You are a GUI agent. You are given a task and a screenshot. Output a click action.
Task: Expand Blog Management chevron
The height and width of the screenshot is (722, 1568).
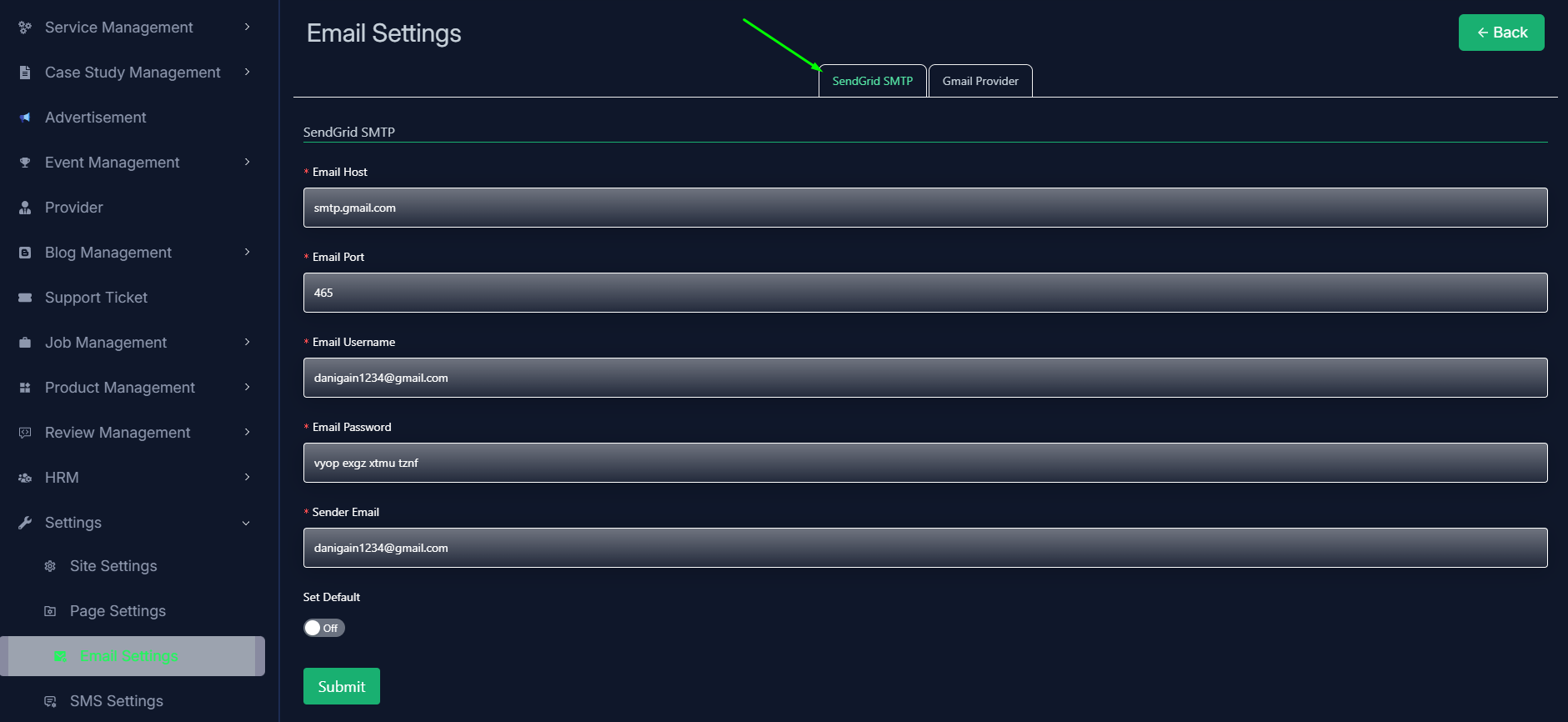point(247,253)
